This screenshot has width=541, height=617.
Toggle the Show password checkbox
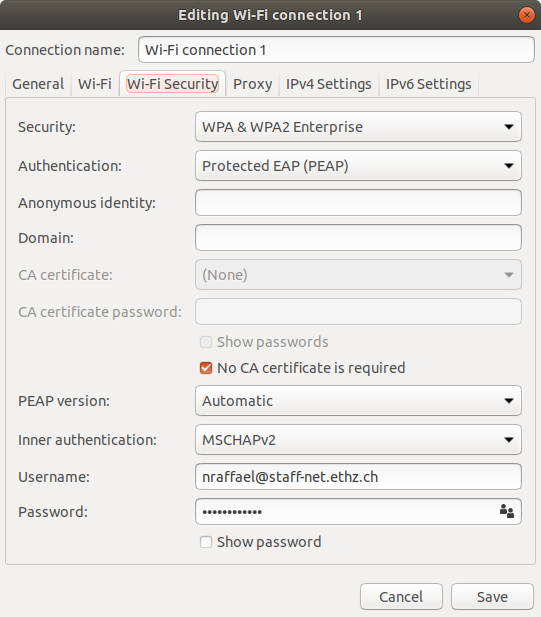point(206,542)
